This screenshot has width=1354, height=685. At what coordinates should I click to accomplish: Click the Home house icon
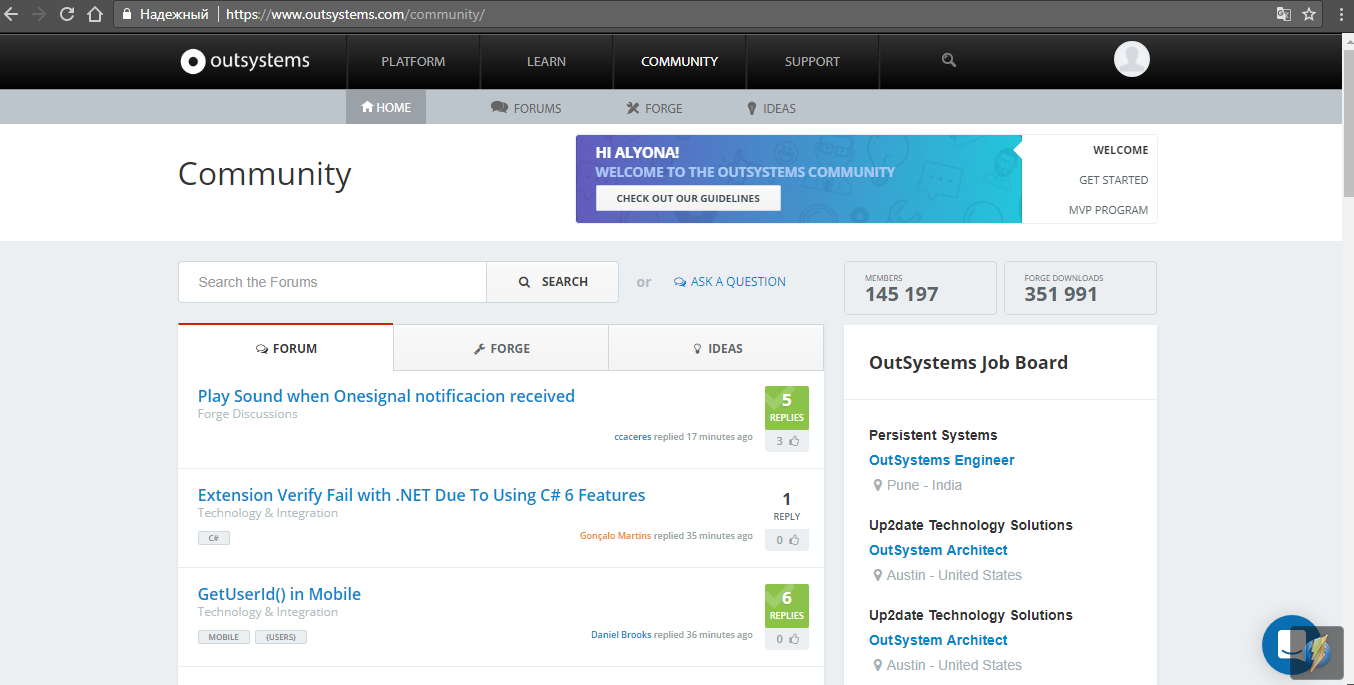(x=368, y=107)
